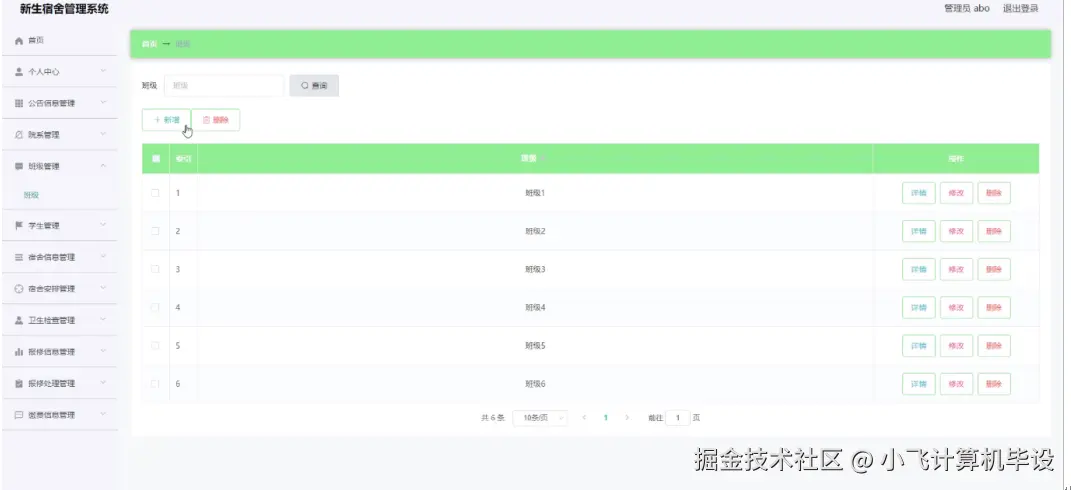Click 修改 for row 班级2

pyautogui.click(x=956, y=231)
